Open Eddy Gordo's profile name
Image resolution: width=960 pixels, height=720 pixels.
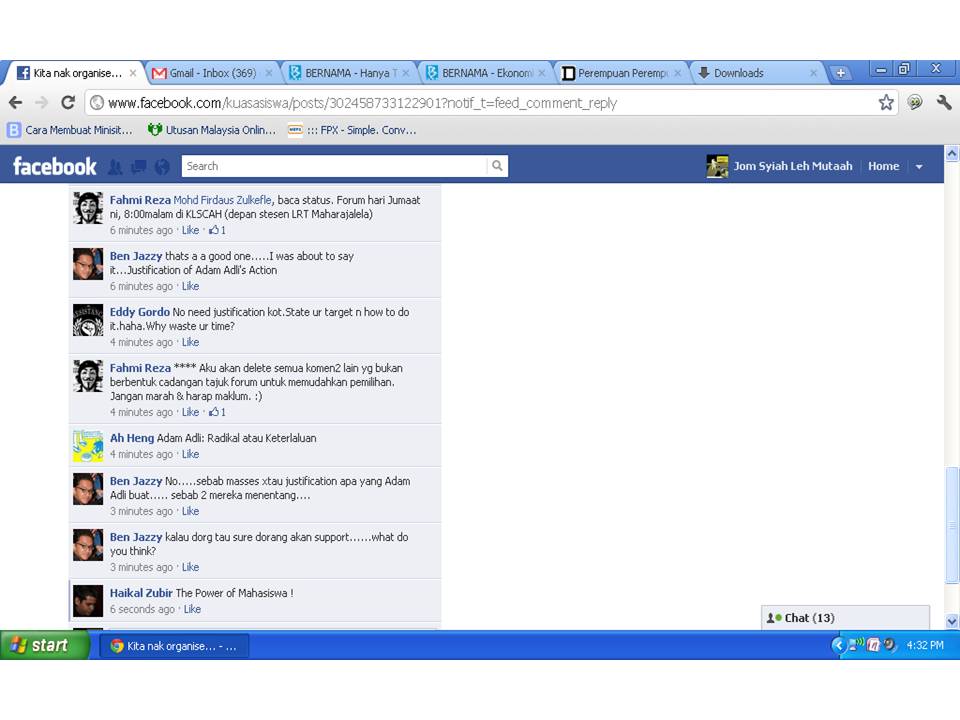click(140, 312)
